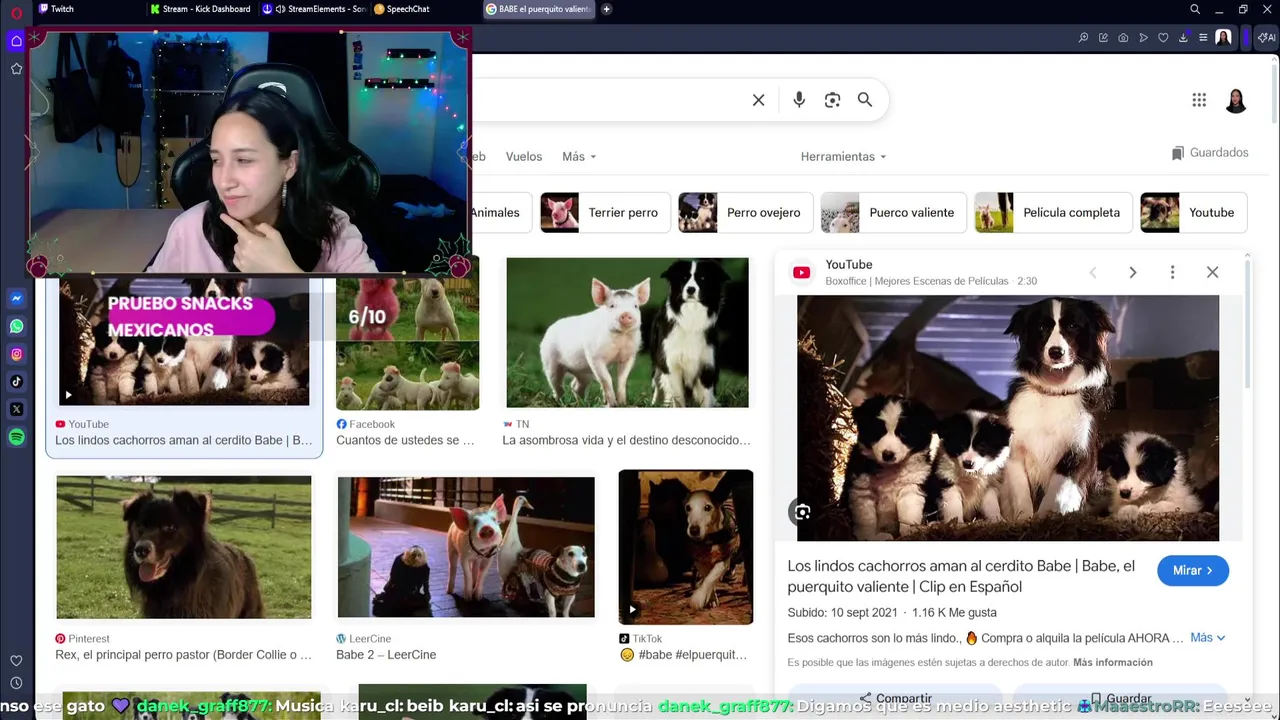The image size is (1280, 720).
Task: Open the TikTok #babe video thumbnail
Action: tap(686, 547)
